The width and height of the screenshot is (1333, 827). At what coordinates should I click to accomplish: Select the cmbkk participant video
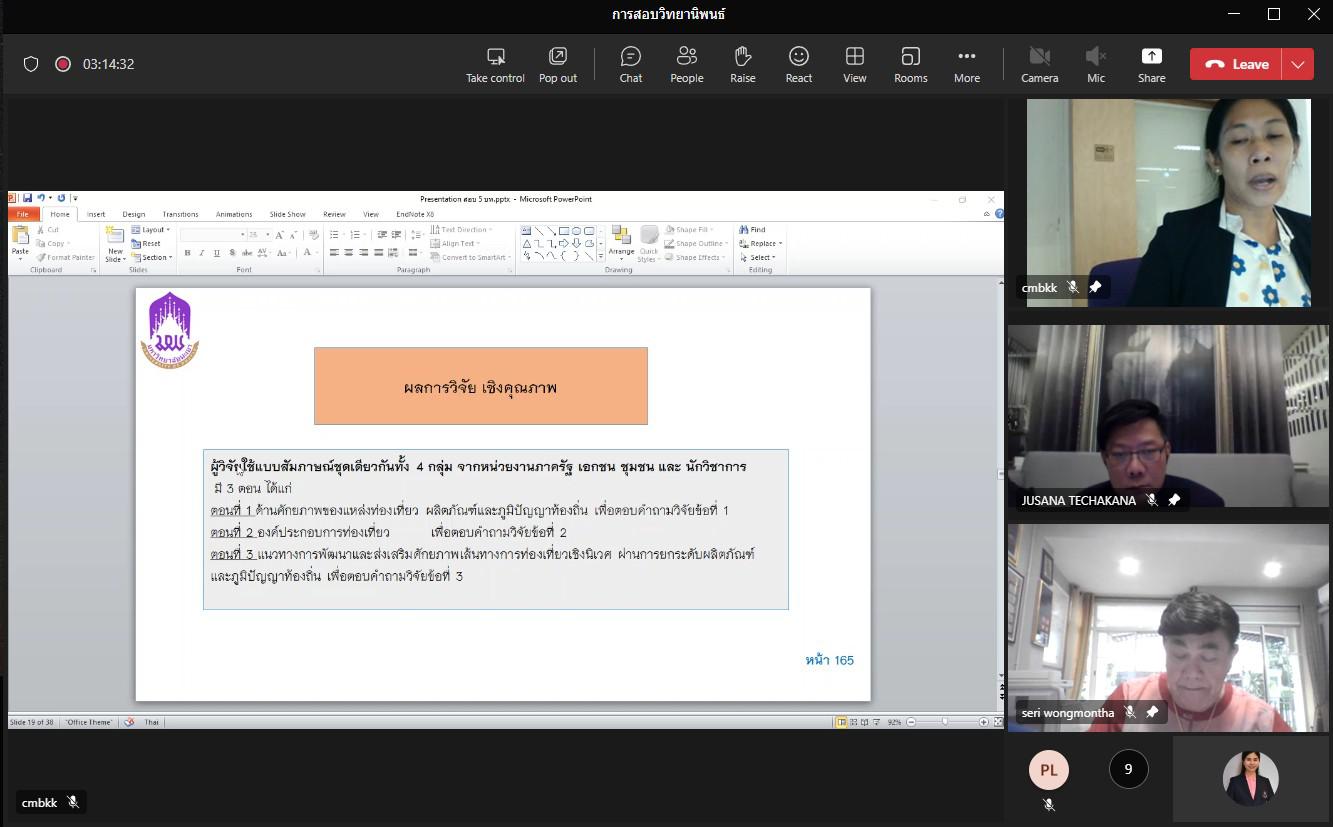coord(1168,202)
